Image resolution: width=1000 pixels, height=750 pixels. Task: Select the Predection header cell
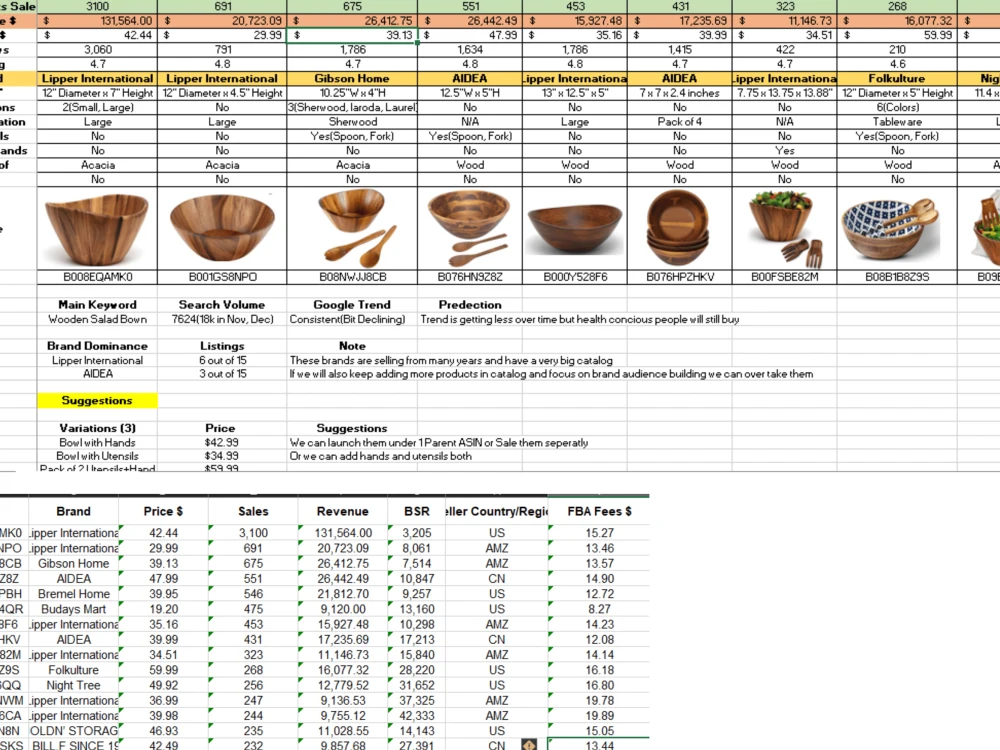coord(470,305)
